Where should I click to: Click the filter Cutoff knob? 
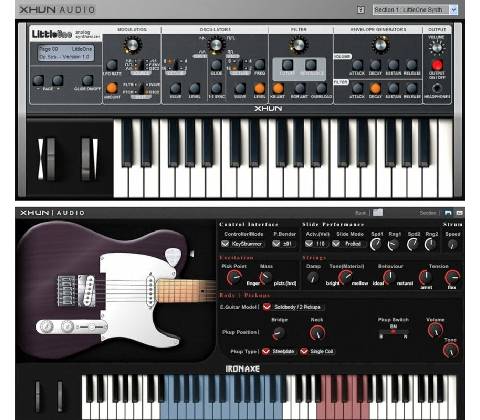point(287,65)
